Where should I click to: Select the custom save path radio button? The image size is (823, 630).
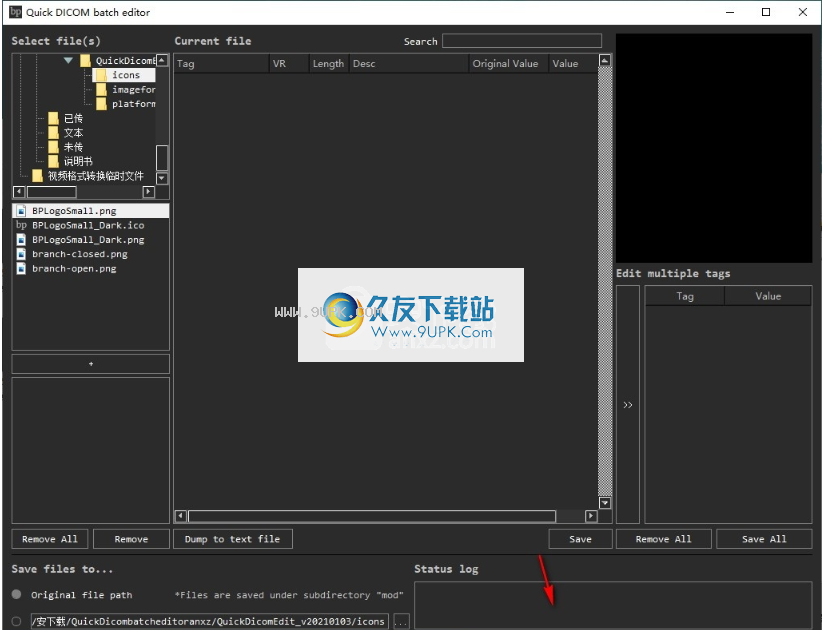17,622
